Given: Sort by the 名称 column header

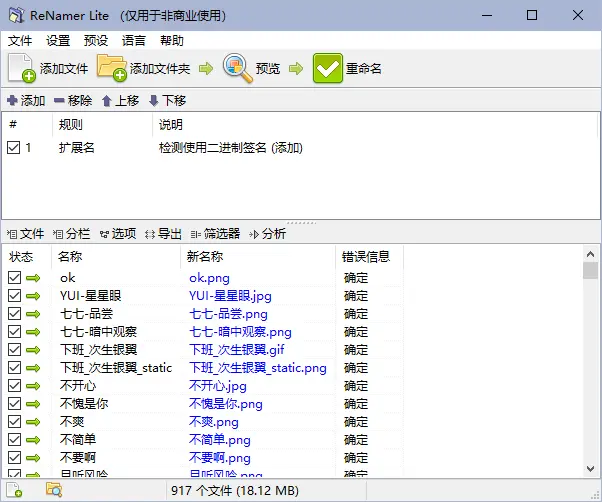Looking at the screenshot, I should [x=116, y=256].
